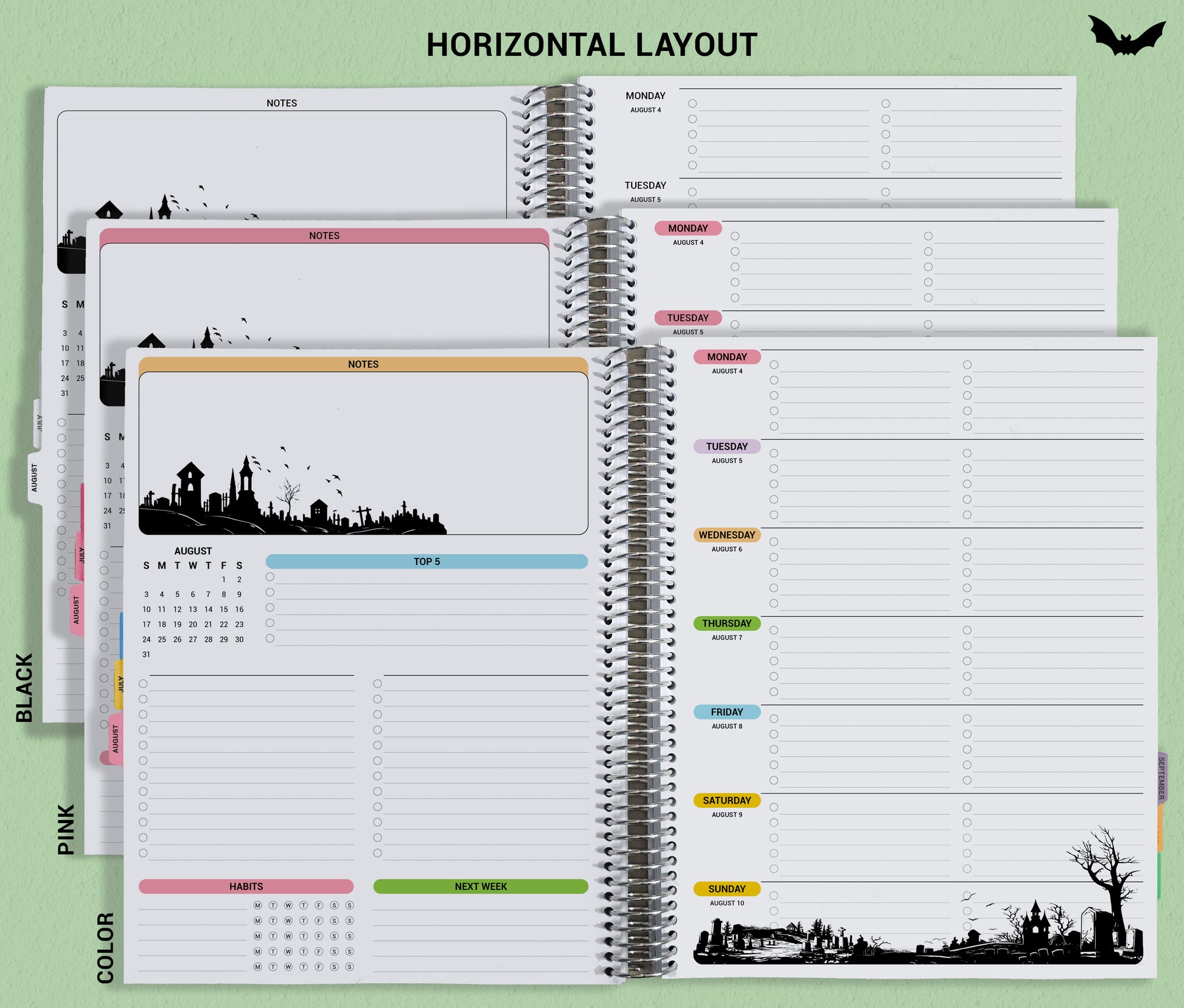Click the MONDAY pill on the color planner

click(727, 357)
